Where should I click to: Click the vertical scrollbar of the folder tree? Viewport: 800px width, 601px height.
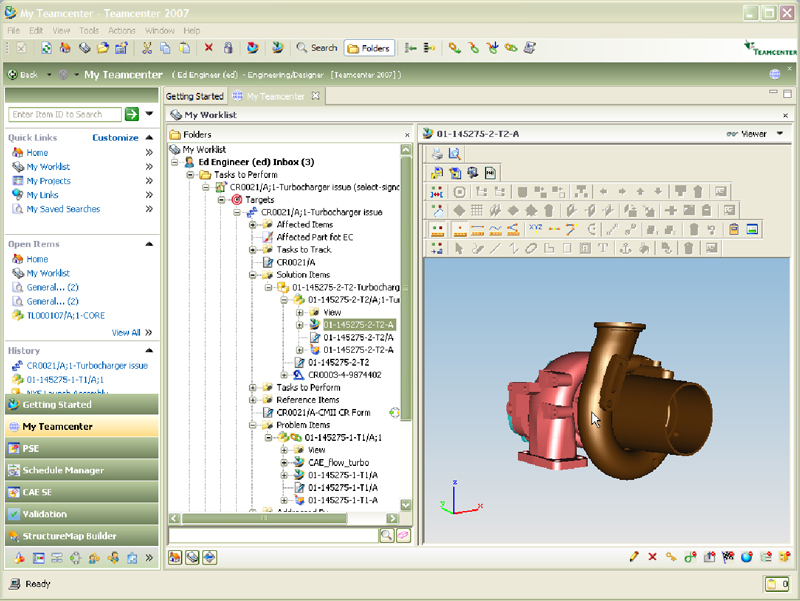point(406,288)
